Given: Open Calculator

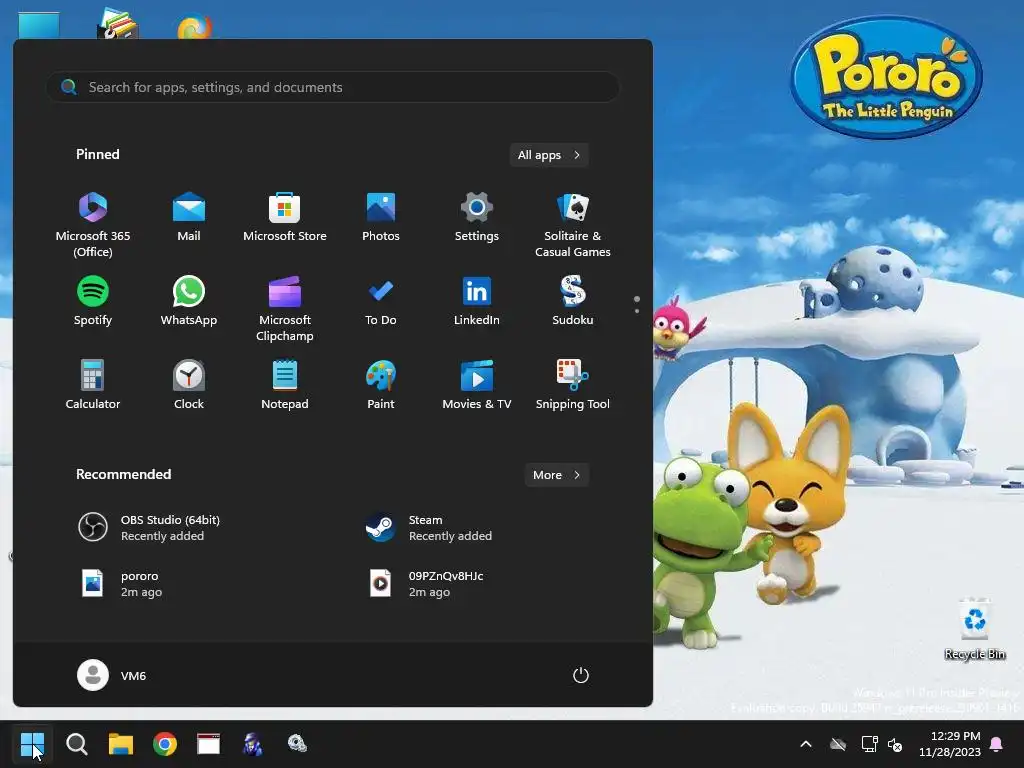Looking at the screenshot, I should 93,385.
